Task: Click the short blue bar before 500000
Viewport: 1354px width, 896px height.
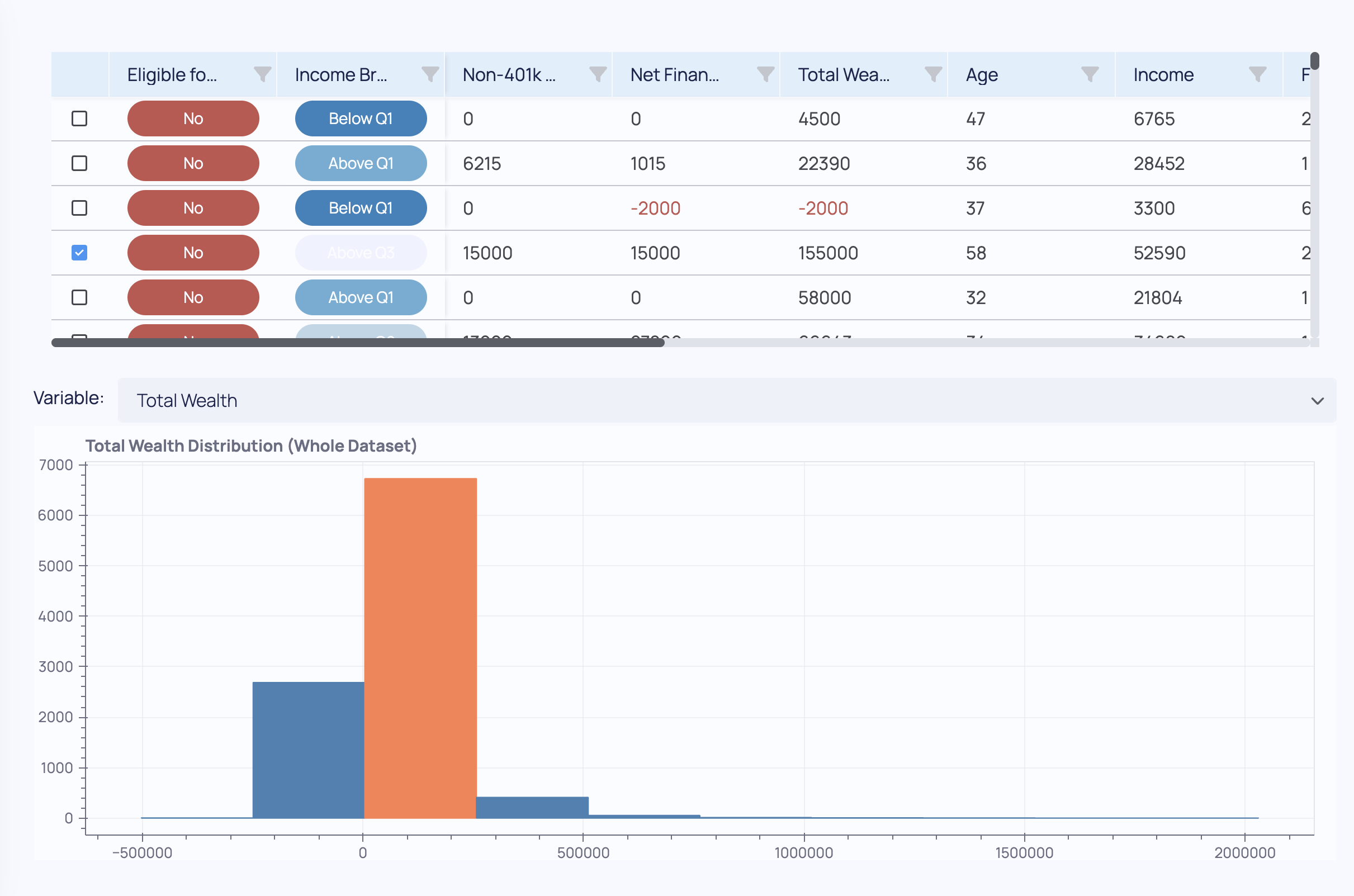Action: tap(532, 808)
